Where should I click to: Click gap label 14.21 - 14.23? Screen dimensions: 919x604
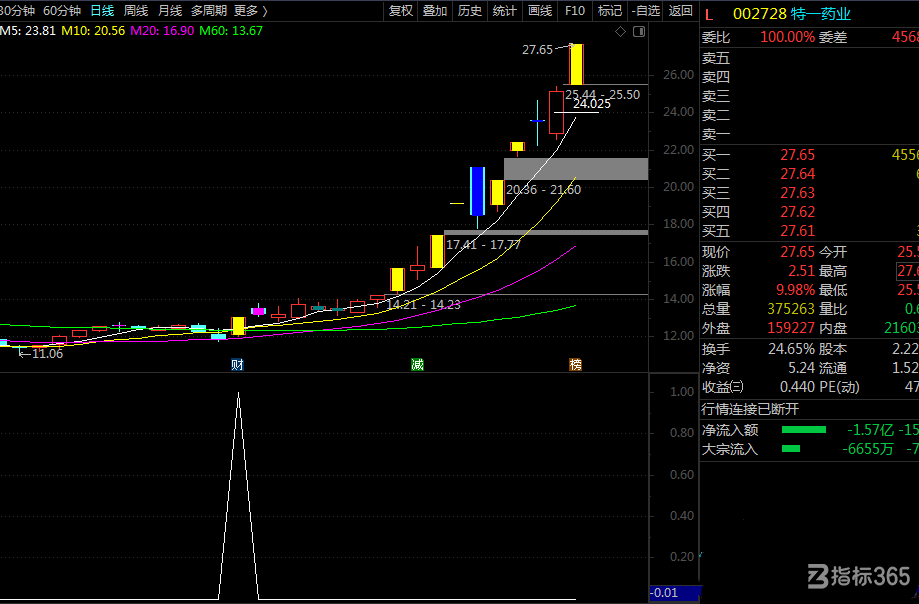(423, 305)
